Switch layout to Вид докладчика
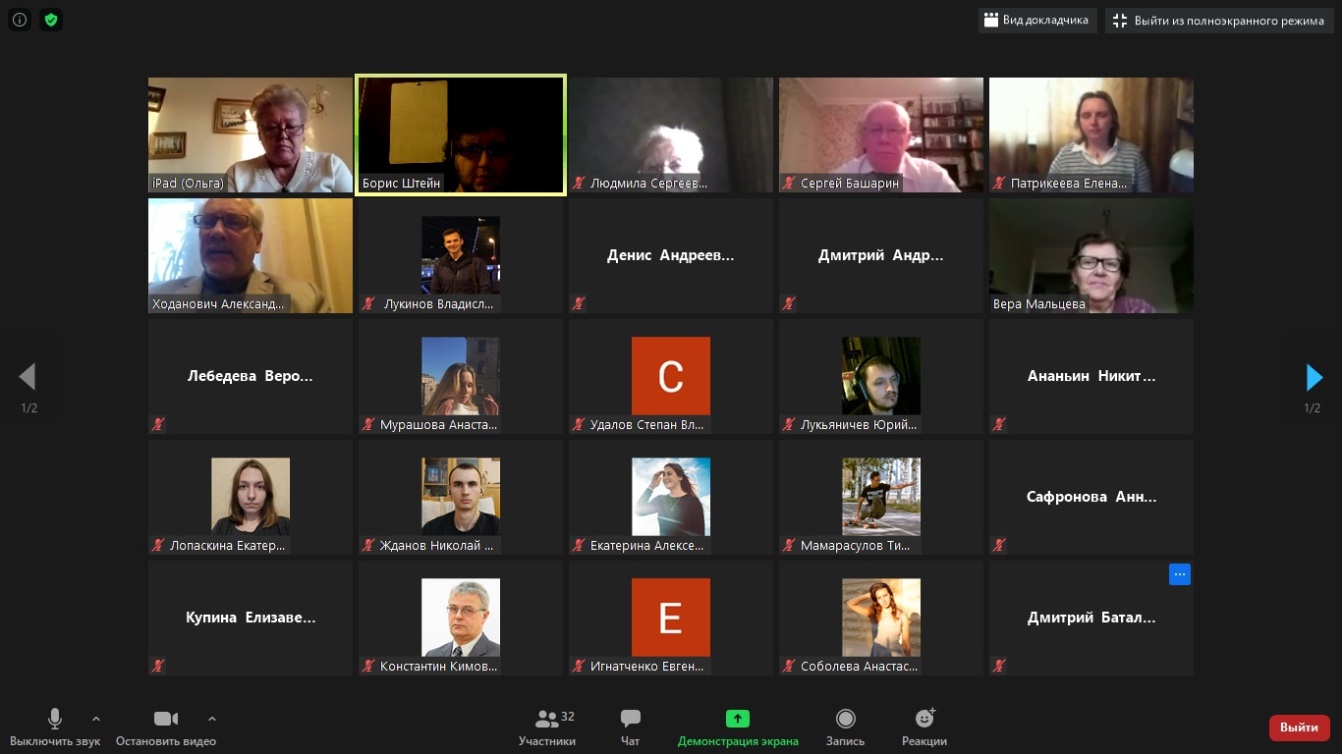The height and width of the screenshot is (754, 1342). coord(1037,20)
